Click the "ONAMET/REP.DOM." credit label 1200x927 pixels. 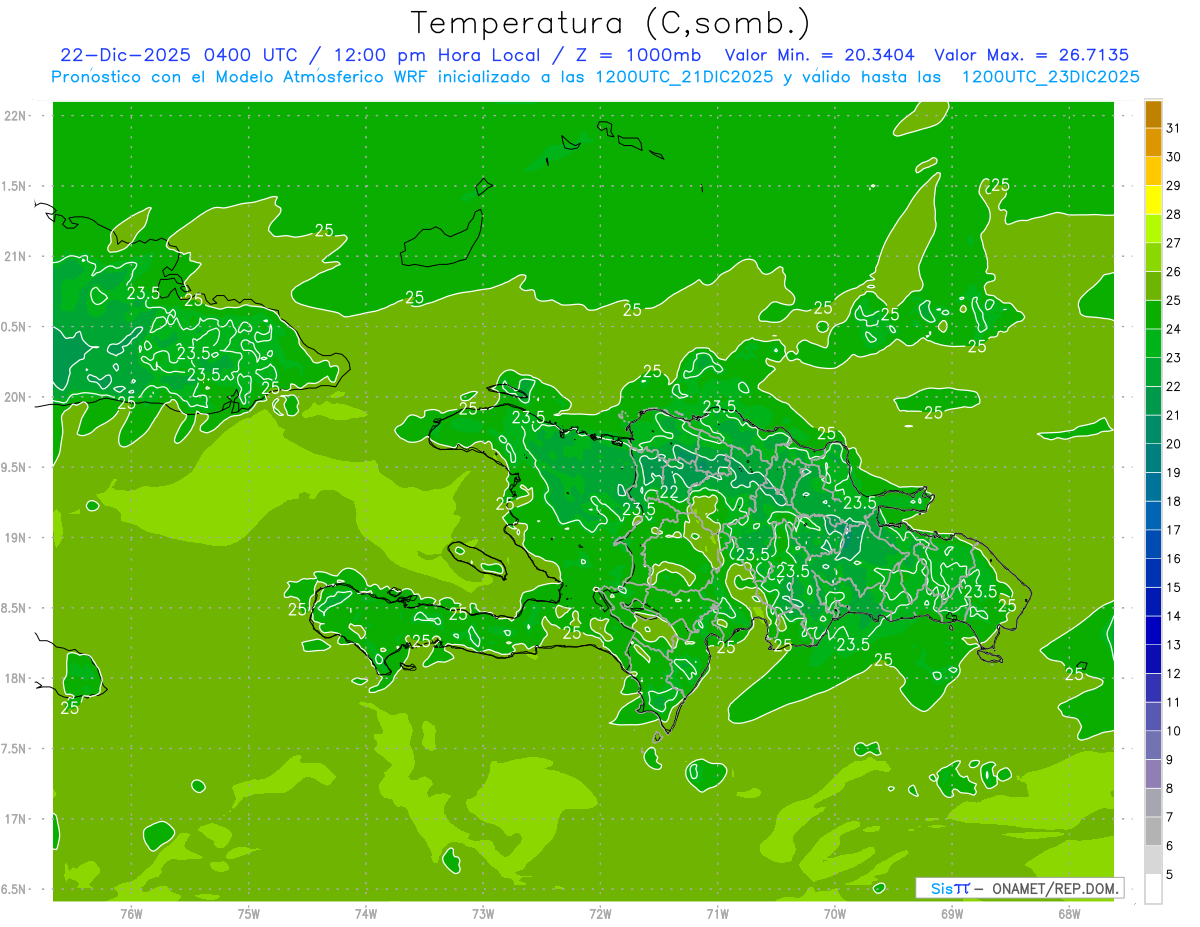tap(1056, 888)
